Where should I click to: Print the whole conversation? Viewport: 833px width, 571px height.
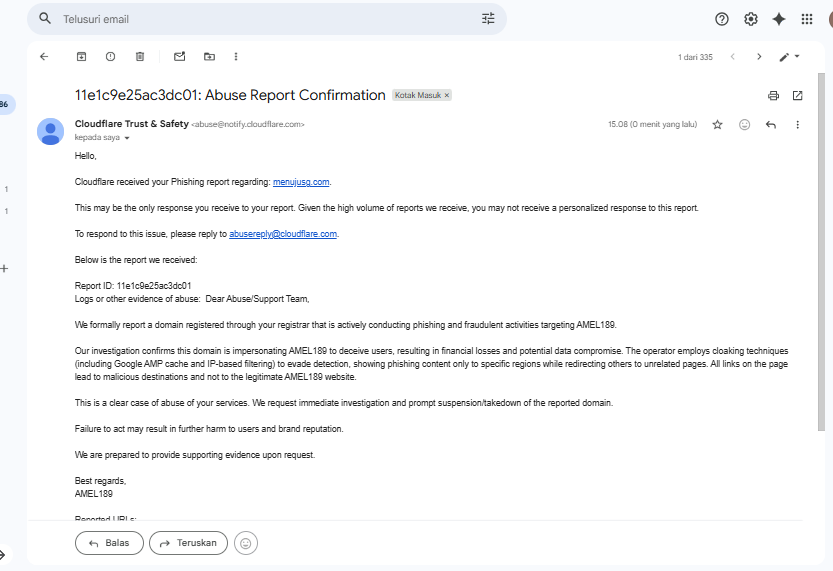pyautogui.click(x=774, y=96)
